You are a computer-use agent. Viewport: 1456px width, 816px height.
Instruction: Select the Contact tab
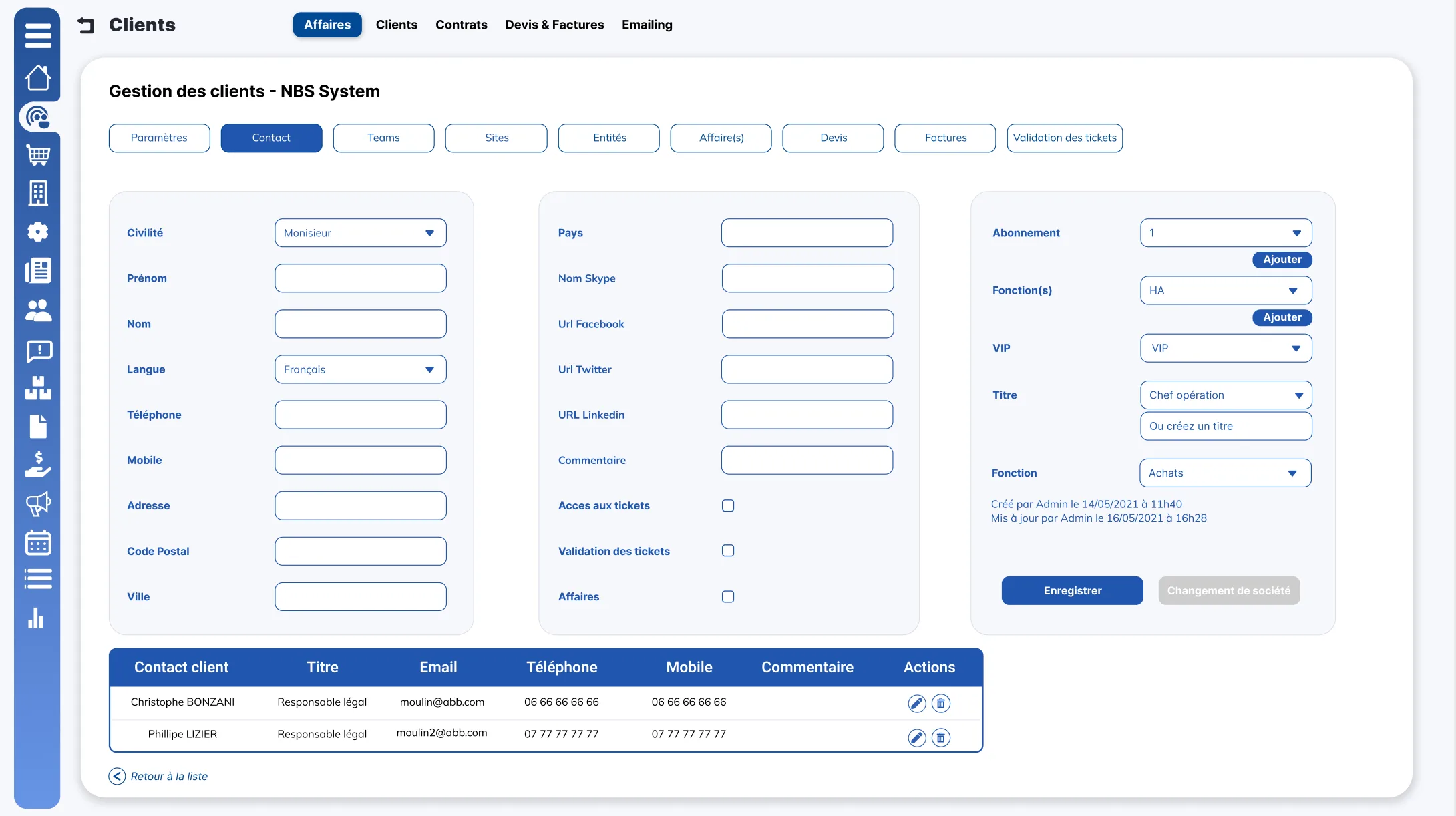pyautogui.click(x=271, y=138)
